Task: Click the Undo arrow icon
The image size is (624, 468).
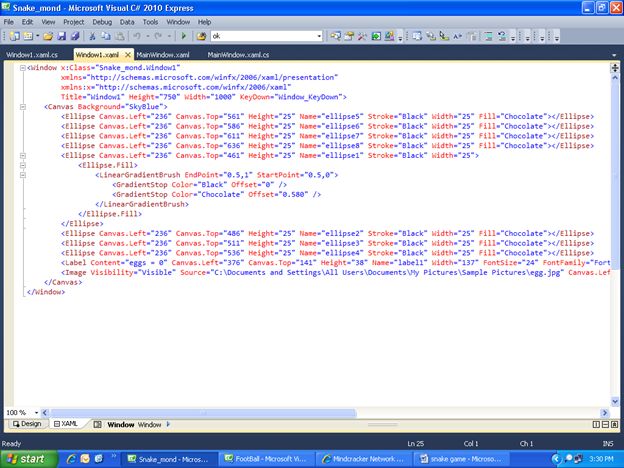Action: [137, 36]
